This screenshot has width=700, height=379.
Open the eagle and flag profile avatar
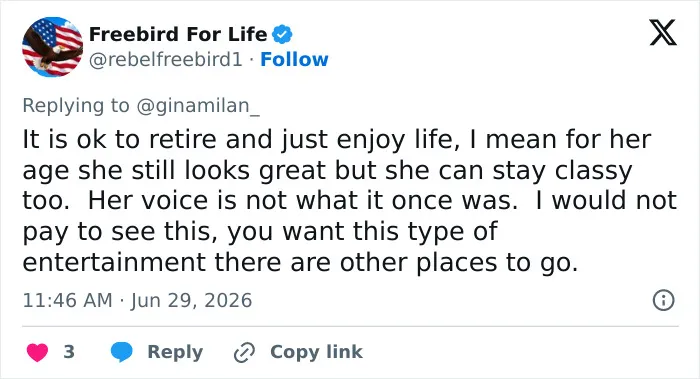[53, 47]
